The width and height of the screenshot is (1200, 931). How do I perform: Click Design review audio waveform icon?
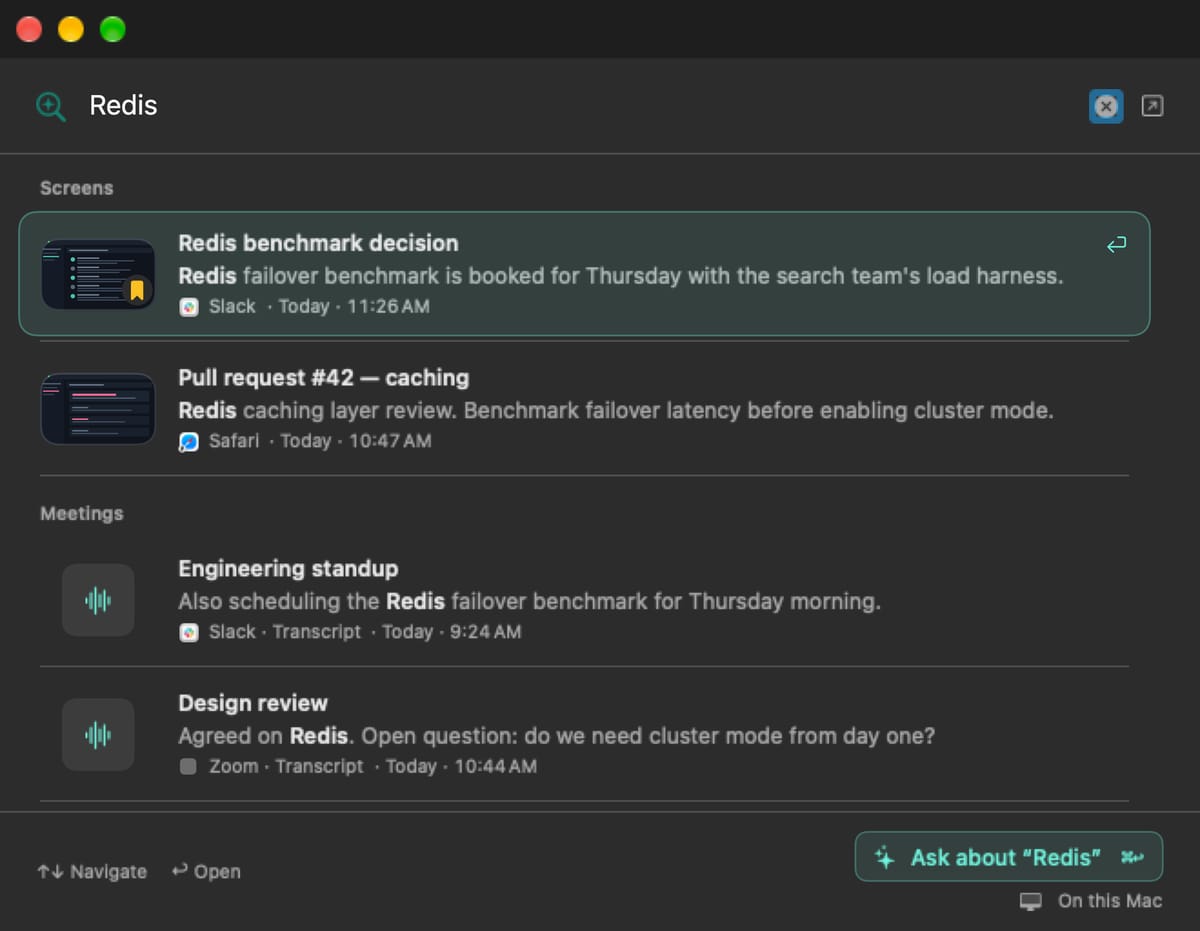click(x=98, y=735)
